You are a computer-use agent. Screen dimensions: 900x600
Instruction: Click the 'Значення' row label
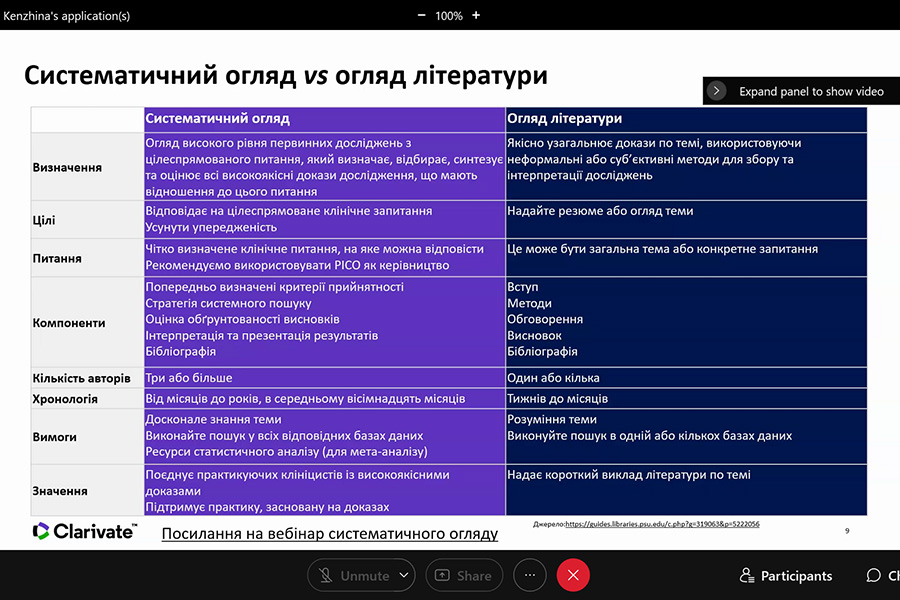pyautogui.click(x=60, y=491)
